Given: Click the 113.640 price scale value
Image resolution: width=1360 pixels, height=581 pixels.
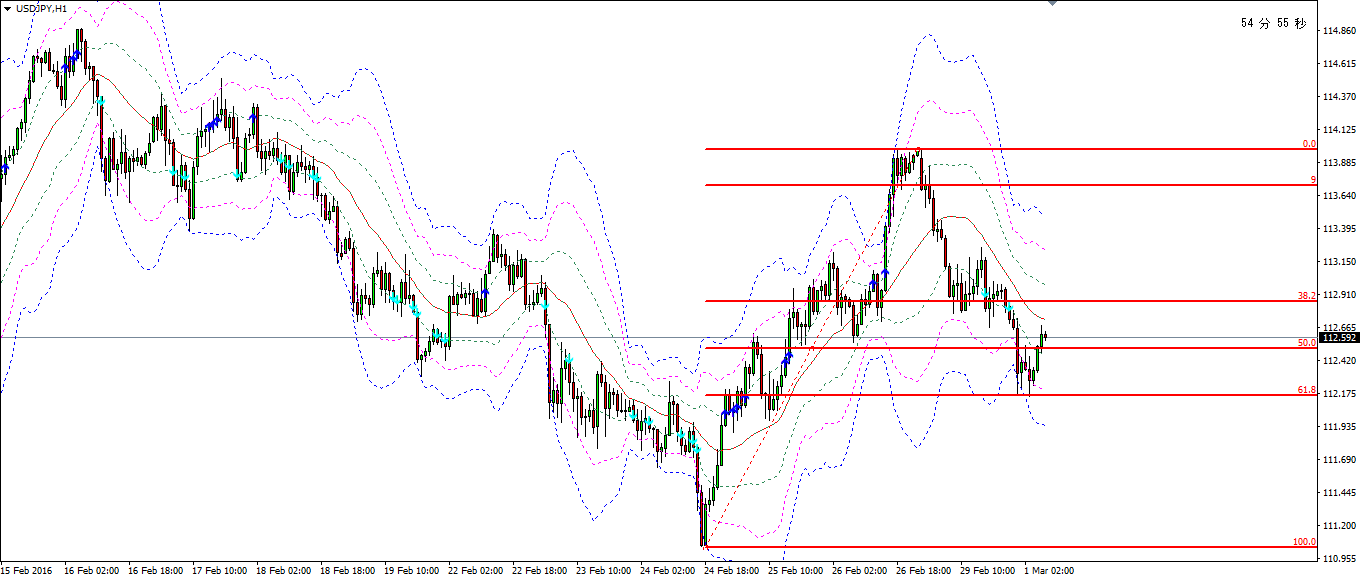Looking at the screenshot, I should click(x=1339, y=196).
